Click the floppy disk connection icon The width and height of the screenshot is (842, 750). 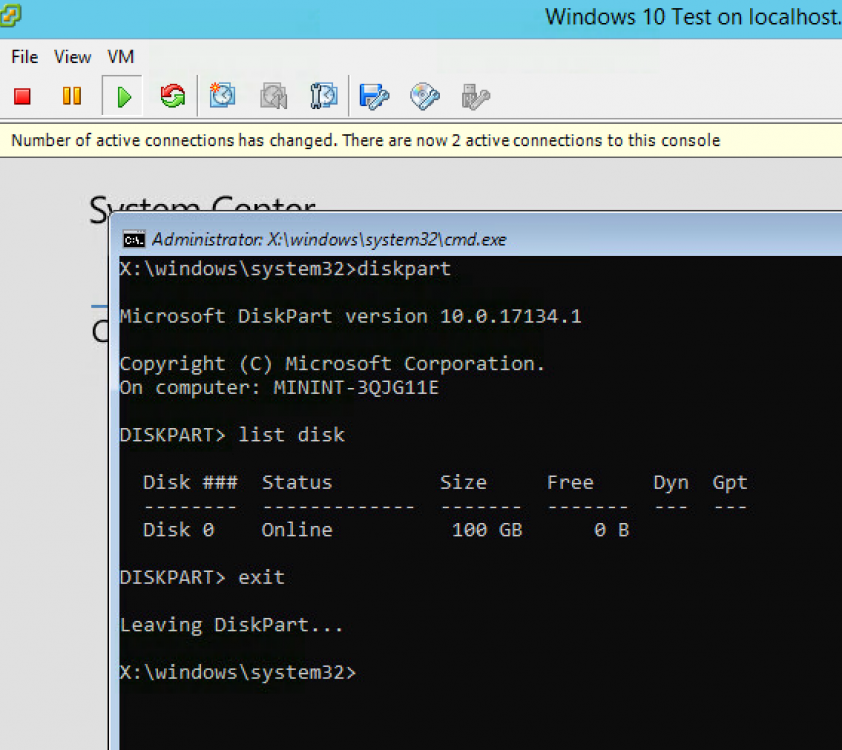click(x=374, y=97)
